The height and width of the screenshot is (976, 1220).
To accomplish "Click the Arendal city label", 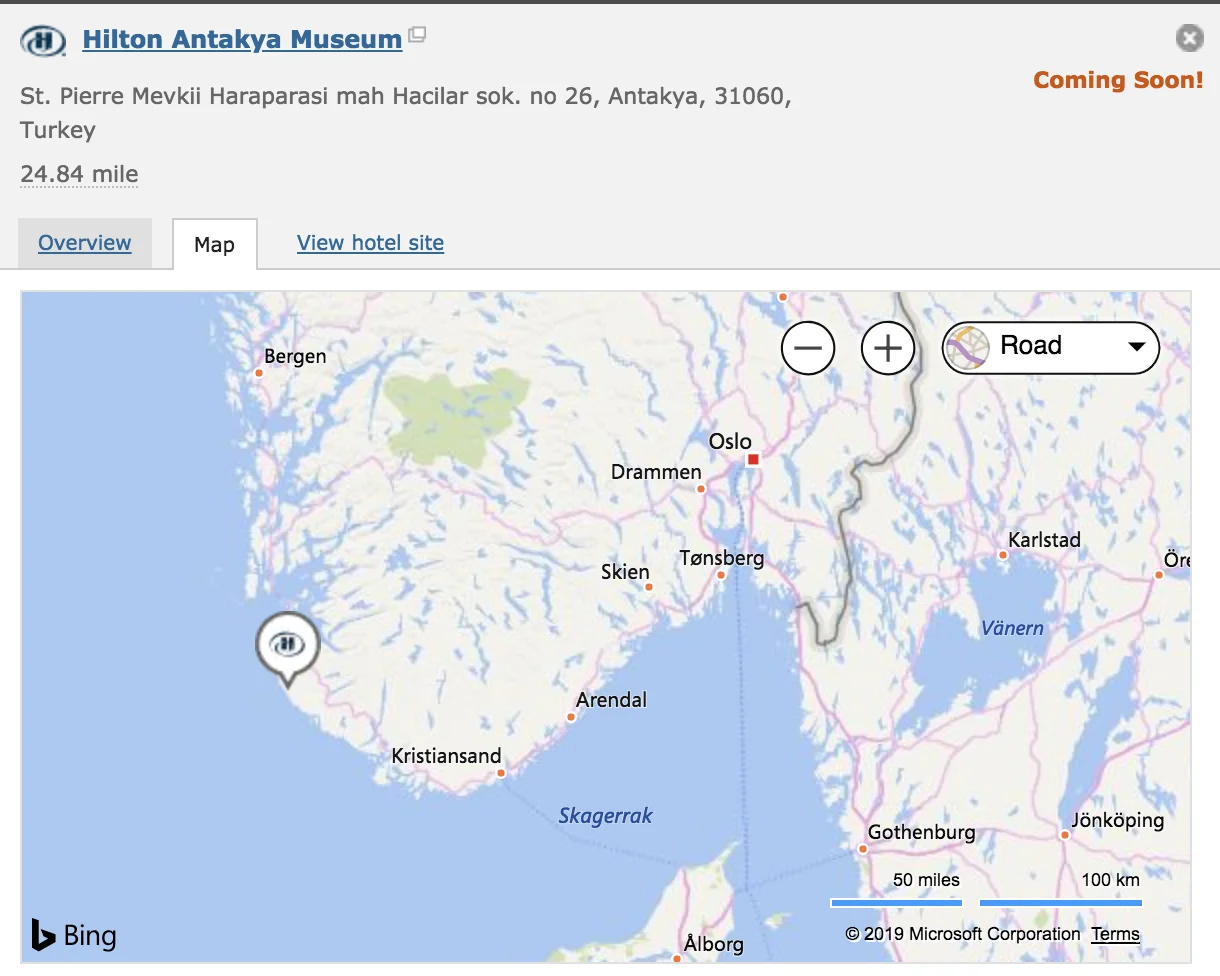I will click(x=611, y=700).
